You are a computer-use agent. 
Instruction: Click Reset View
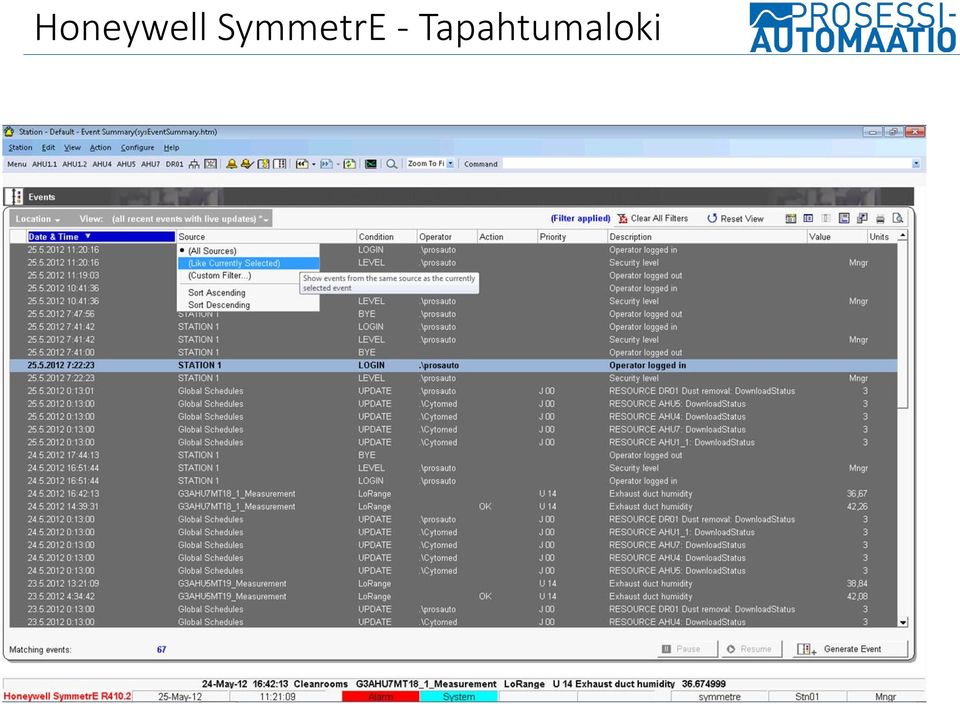735,219
